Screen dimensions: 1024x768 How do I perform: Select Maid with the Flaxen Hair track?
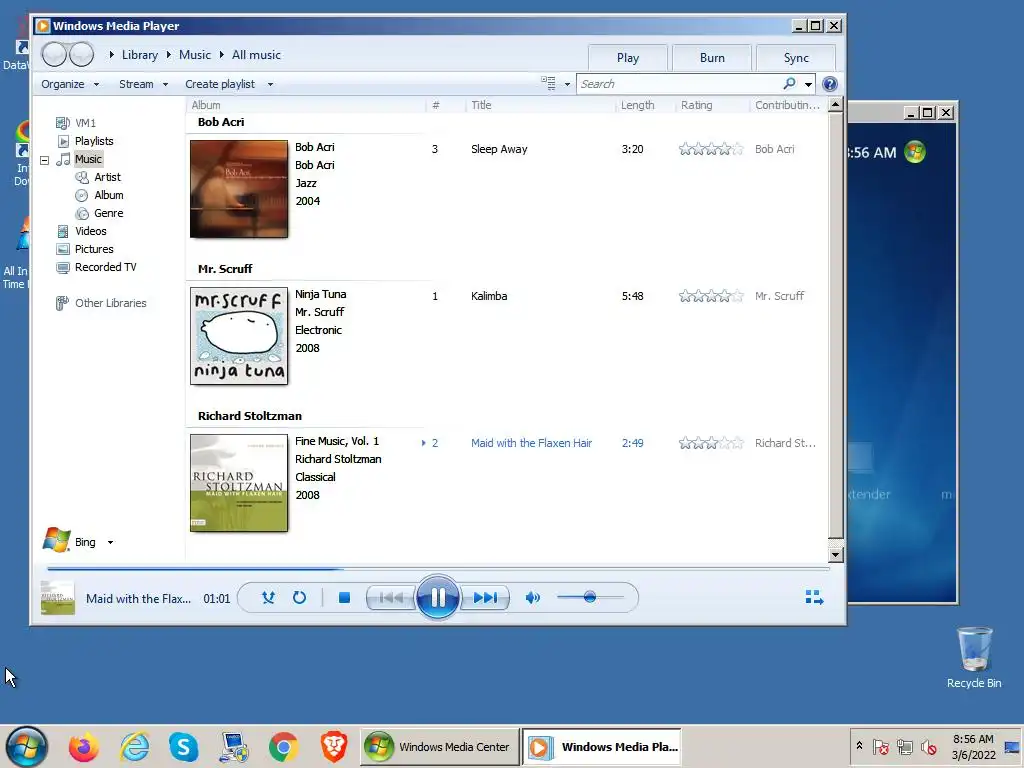531,443
